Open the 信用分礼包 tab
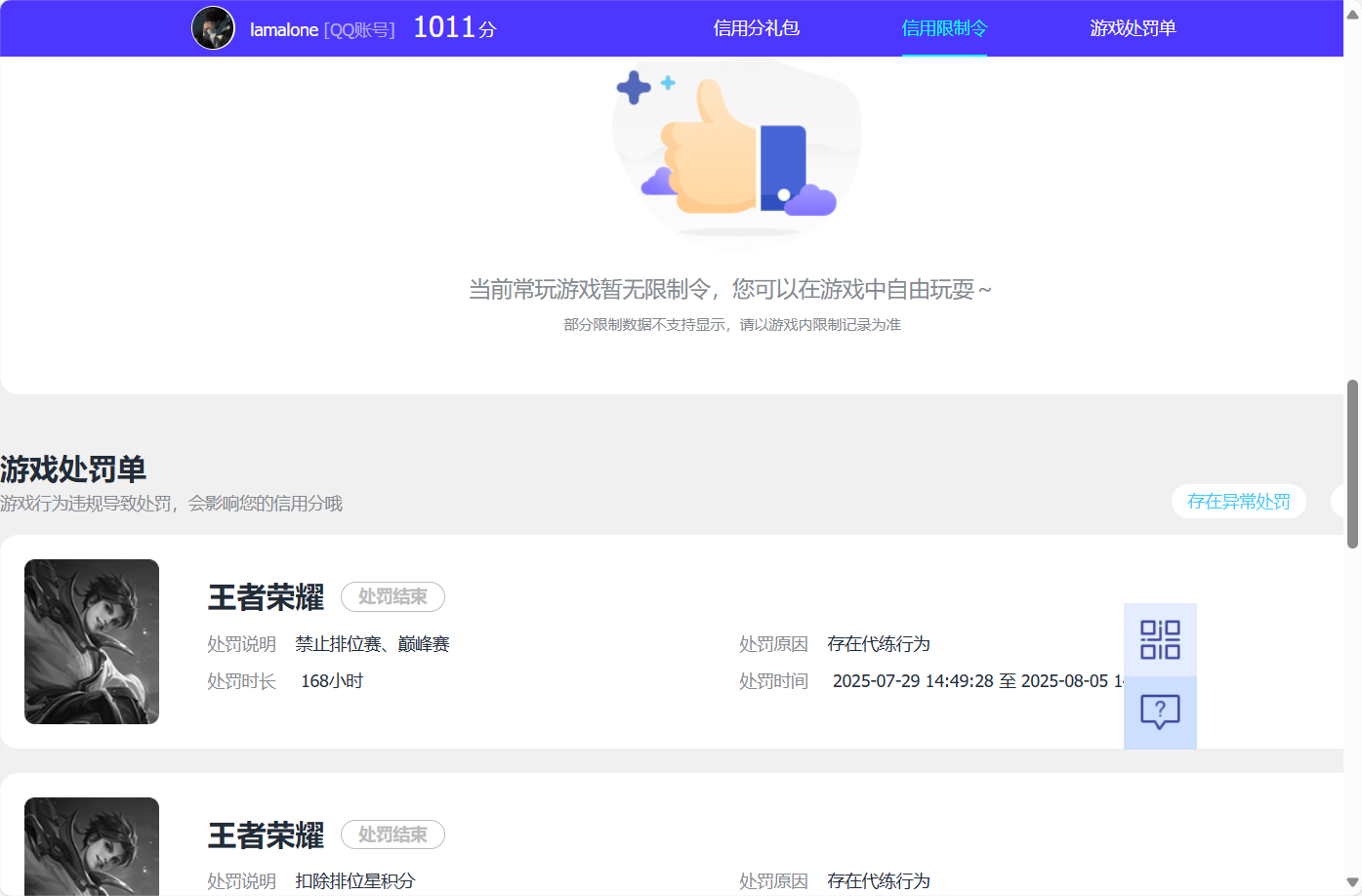The width and height of the screenshot is (1362, 896). (757, 28)
